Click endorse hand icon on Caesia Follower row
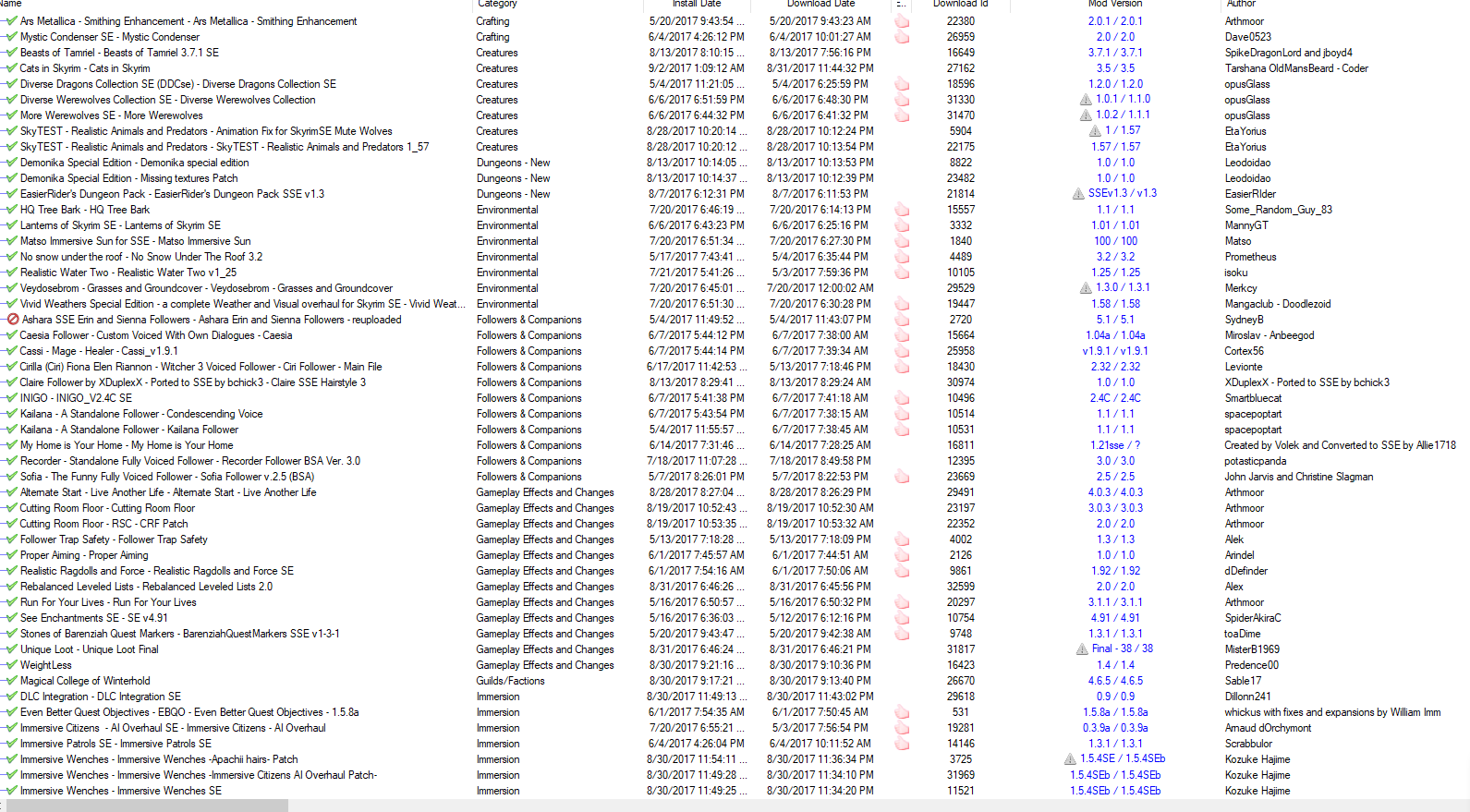The width and height of the screenshot is (1470, 812). tap(902, 335)
